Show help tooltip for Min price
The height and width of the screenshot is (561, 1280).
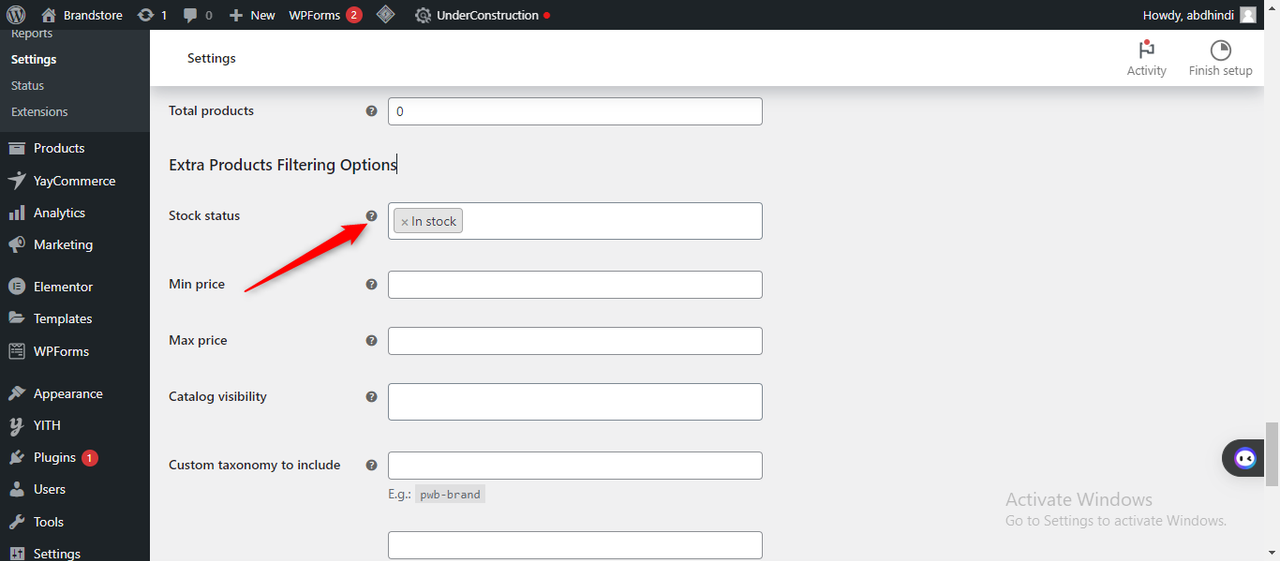pos(372,285)
